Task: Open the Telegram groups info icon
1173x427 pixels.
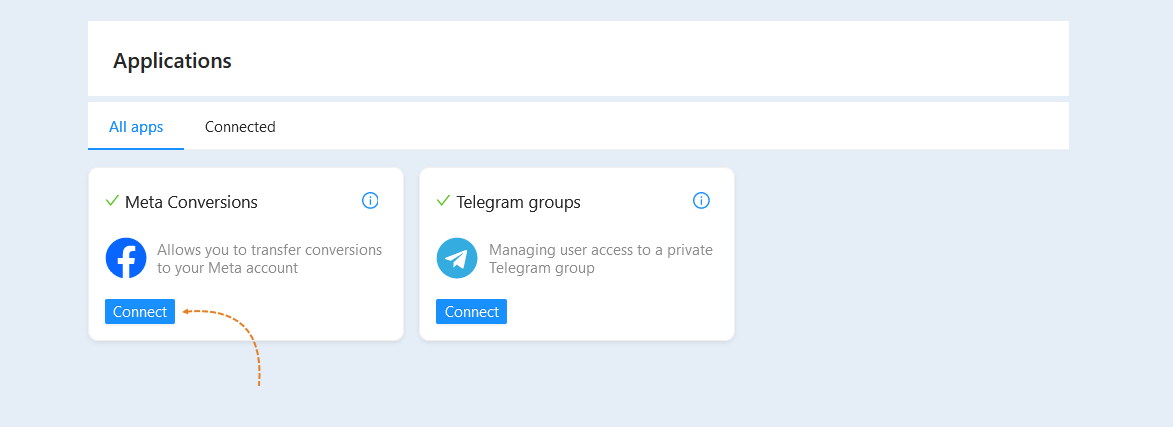Action: (x=701, y=200)
